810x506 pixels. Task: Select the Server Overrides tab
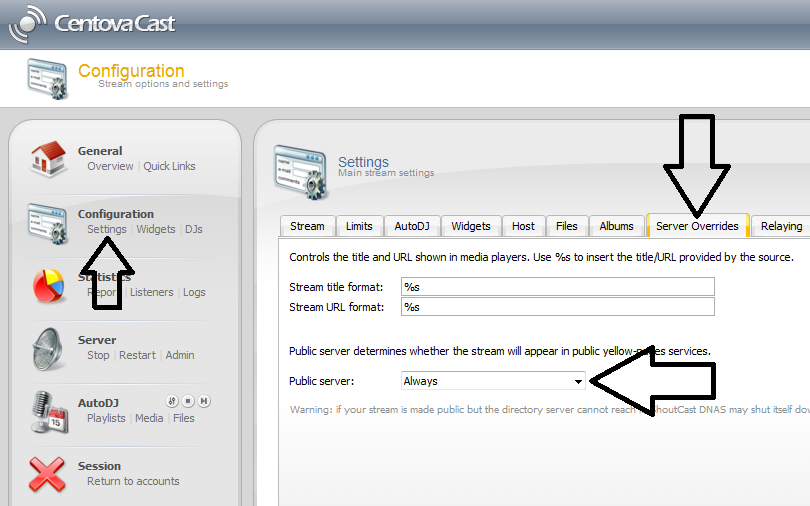697,226
